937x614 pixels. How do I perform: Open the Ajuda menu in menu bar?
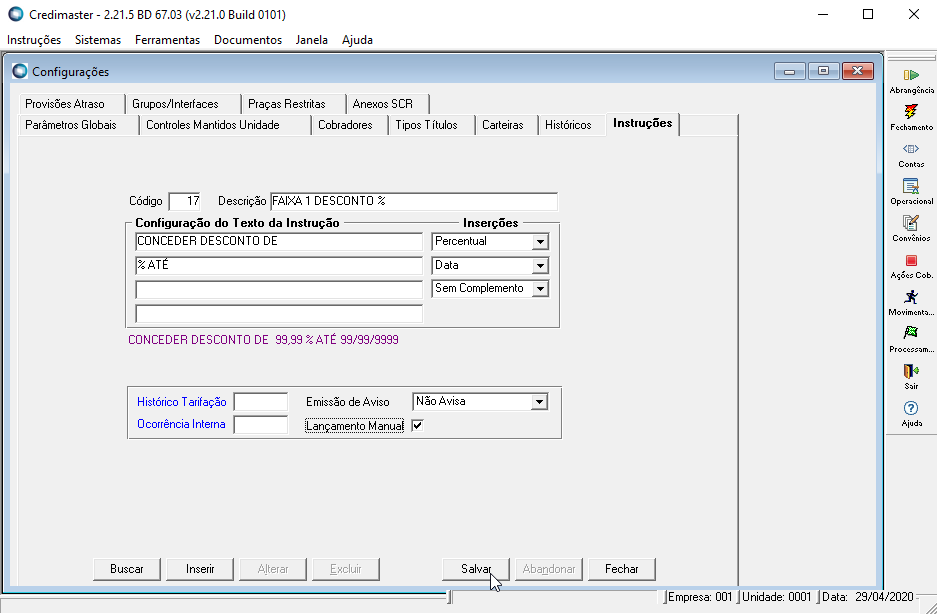click(357, 40)
